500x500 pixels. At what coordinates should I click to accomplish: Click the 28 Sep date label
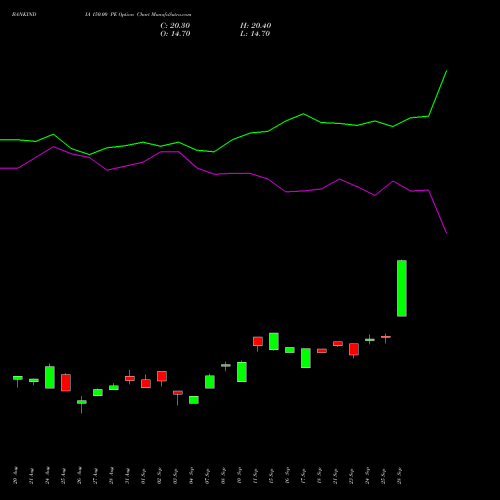[399, 475]
